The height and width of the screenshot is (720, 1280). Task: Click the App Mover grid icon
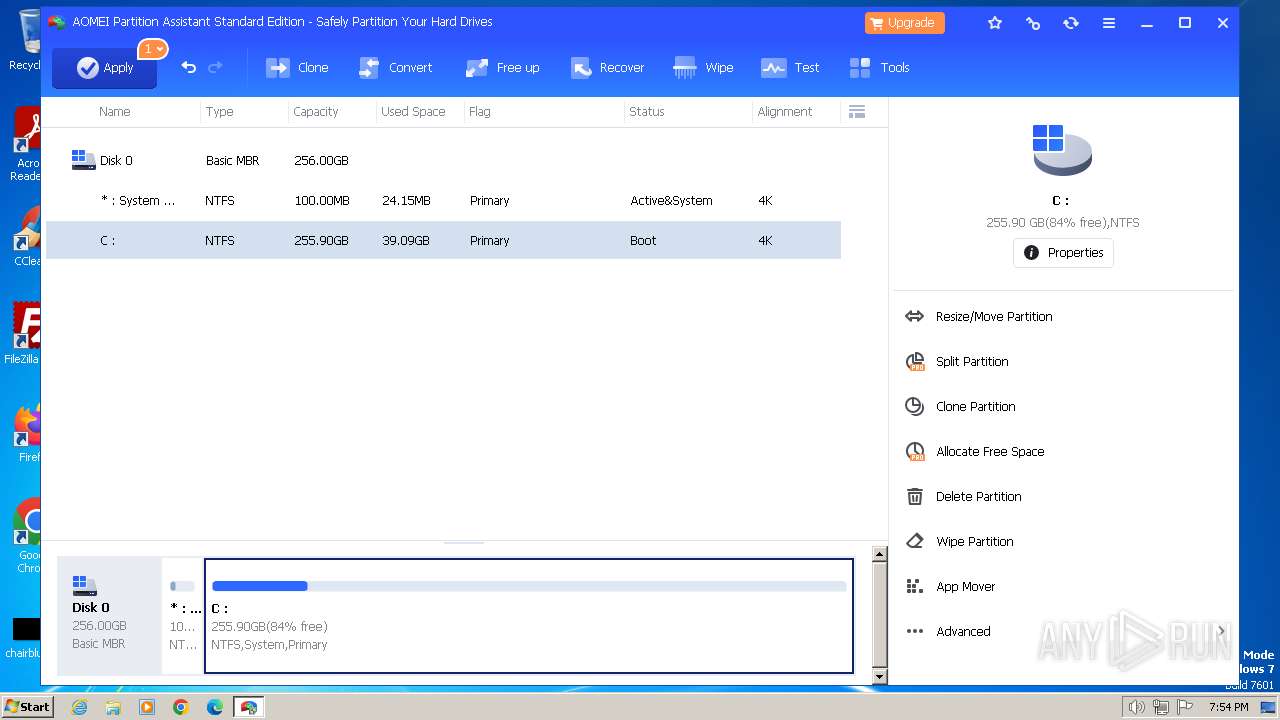tap(914, 586)
